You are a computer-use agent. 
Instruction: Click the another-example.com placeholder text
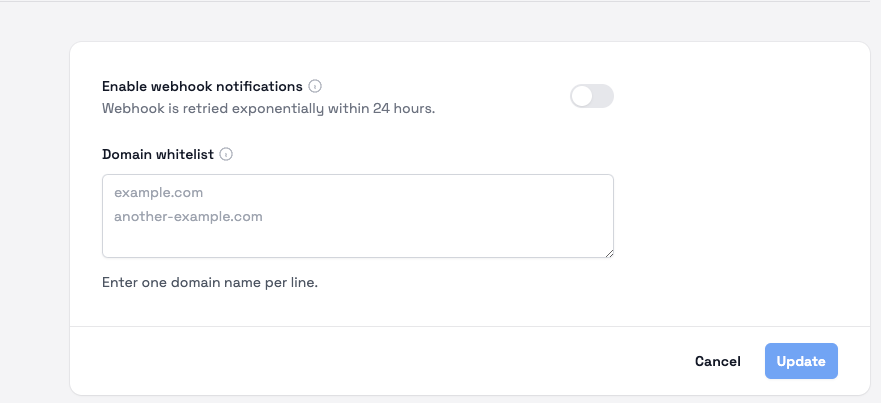click(x=188, y=216)
